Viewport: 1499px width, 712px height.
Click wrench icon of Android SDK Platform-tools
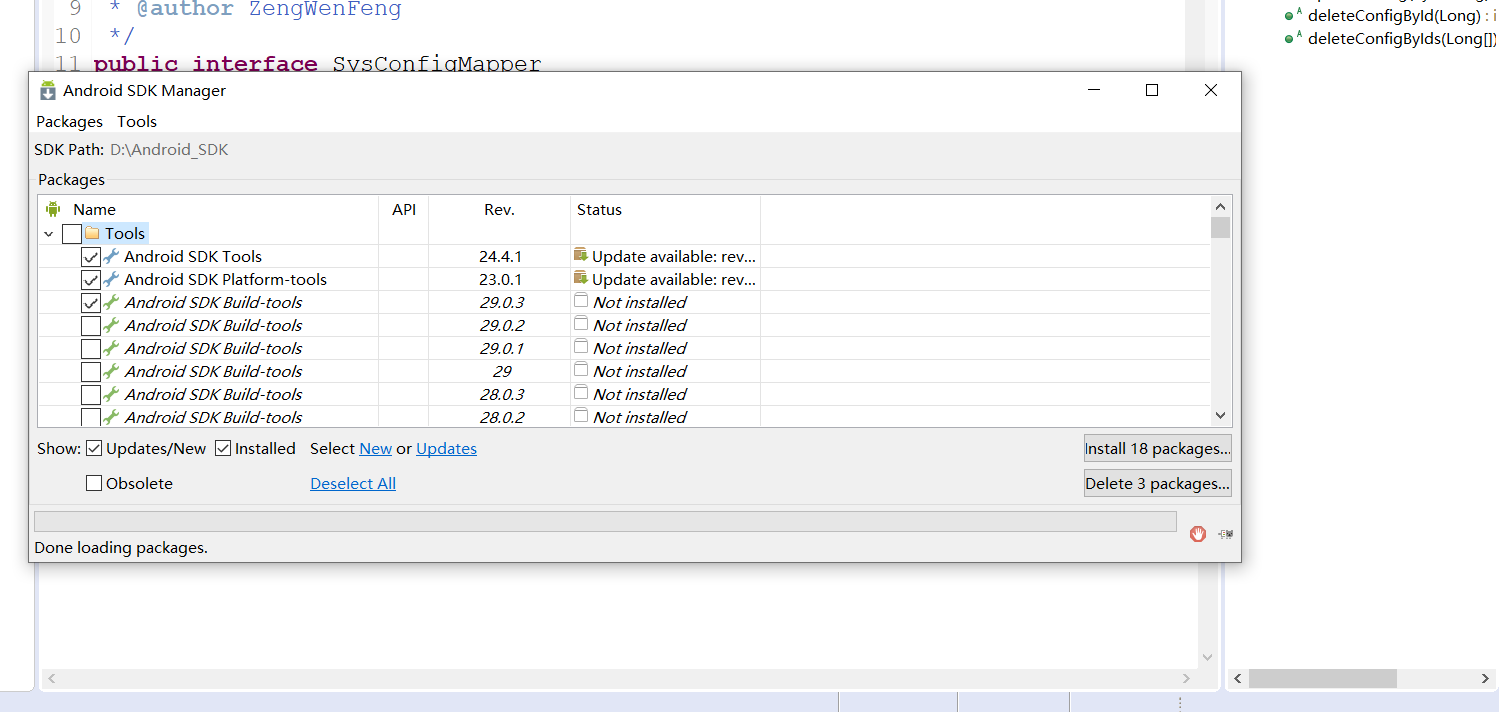(x=111, y=279)
